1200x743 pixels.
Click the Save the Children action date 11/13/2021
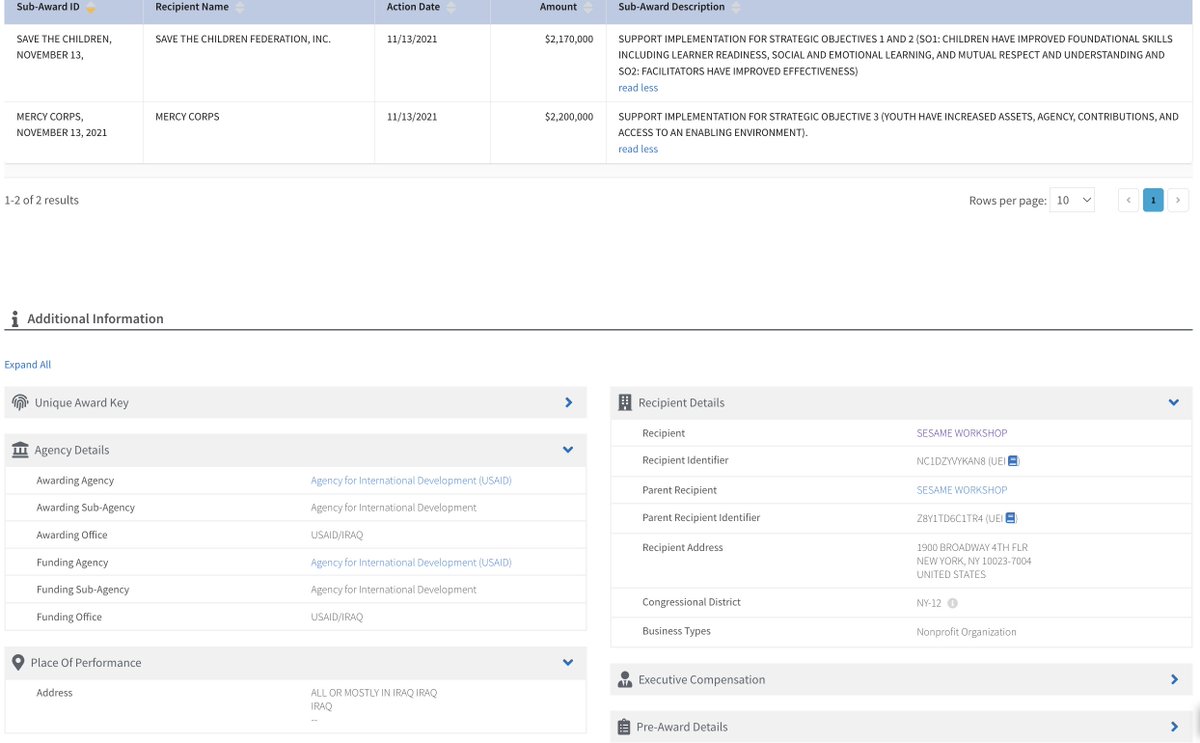pos(412,39)
